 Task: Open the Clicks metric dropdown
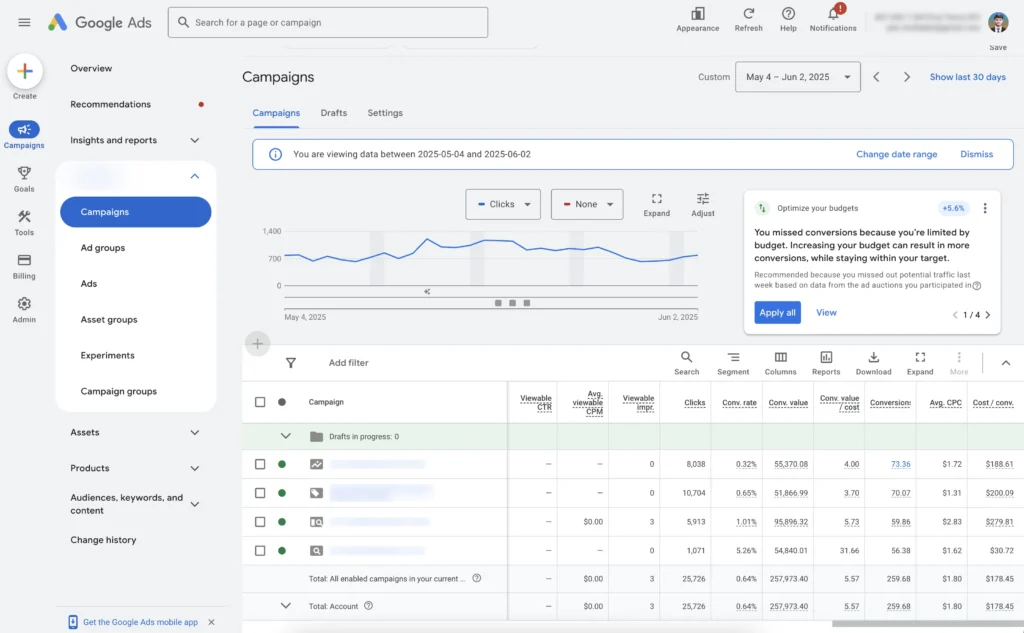point(503,204)
